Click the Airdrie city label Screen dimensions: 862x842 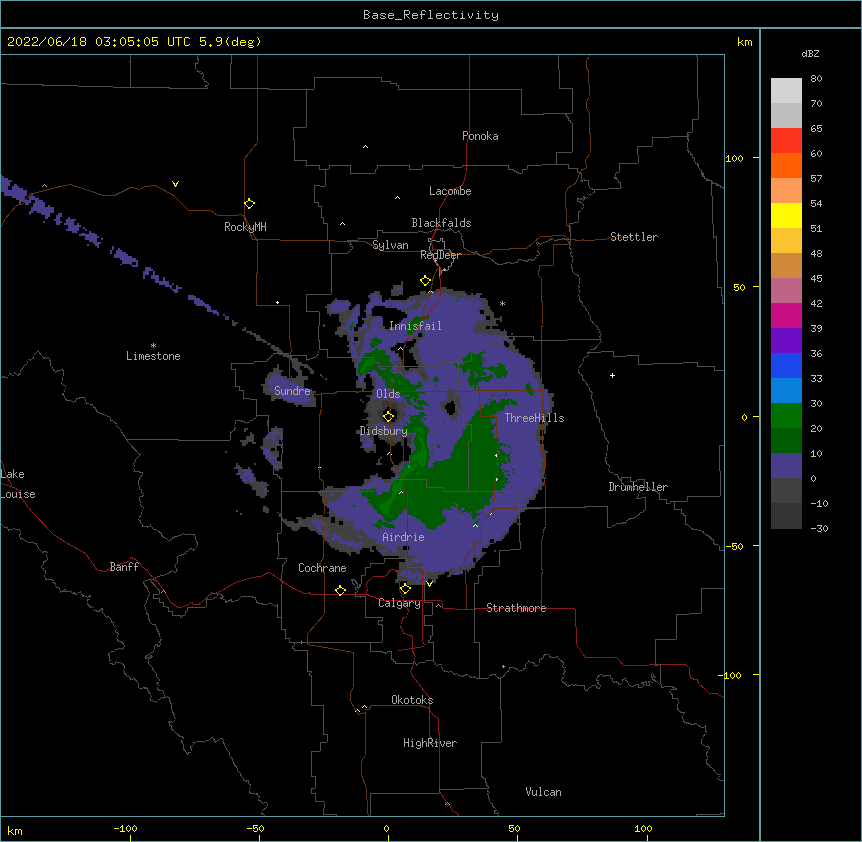tap(404, 537)
